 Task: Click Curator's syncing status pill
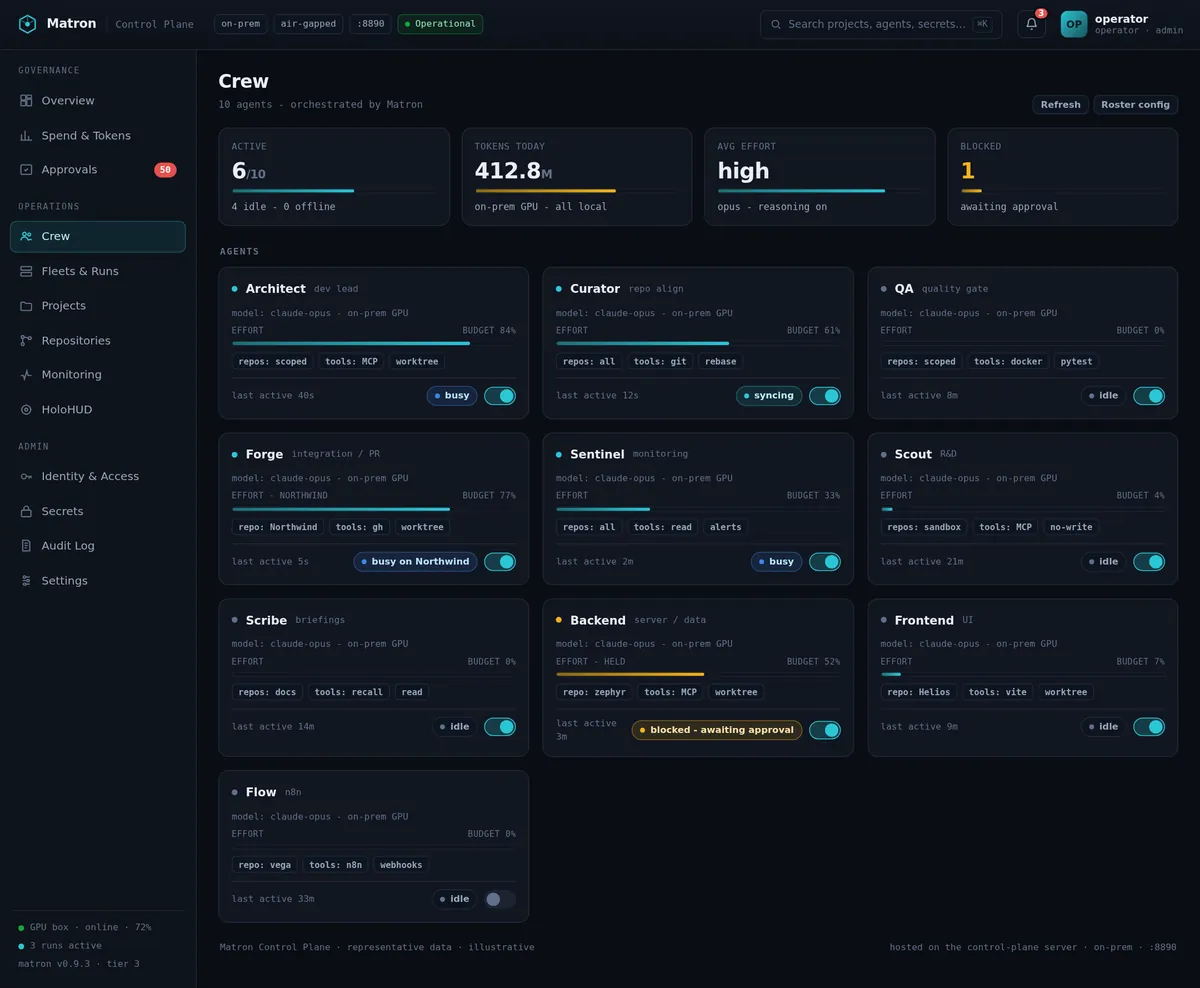[769, 396]
